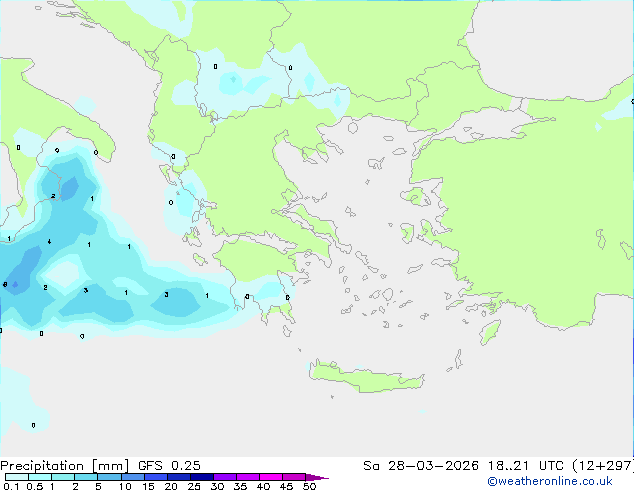
Task: Click the "15" legend tick label
Action: [148, 486]
